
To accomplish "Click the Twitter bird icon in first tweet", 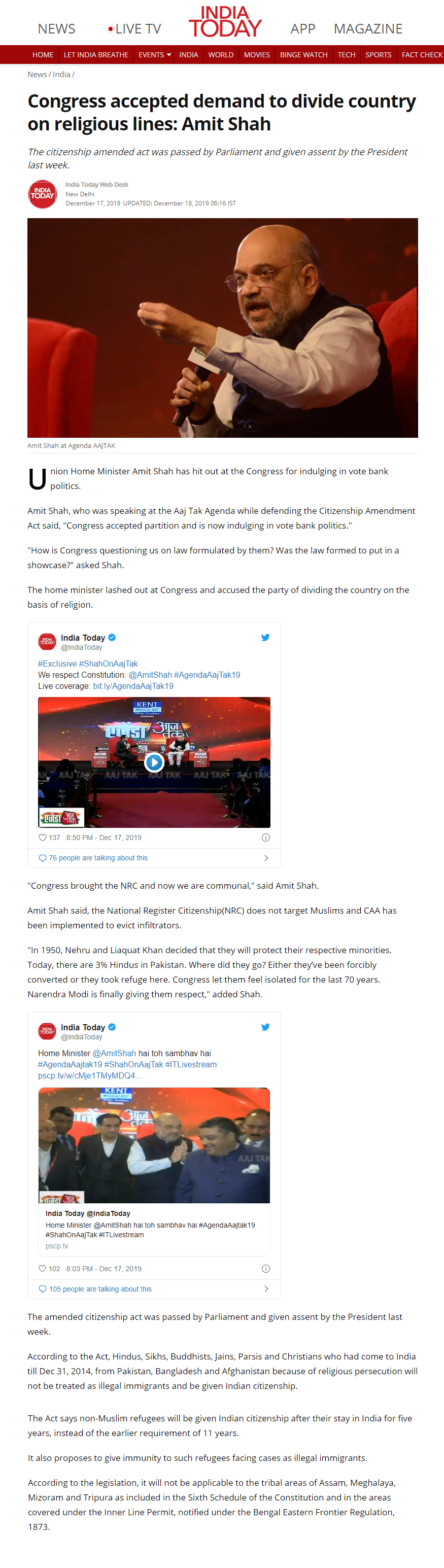I will pos(265,637).
